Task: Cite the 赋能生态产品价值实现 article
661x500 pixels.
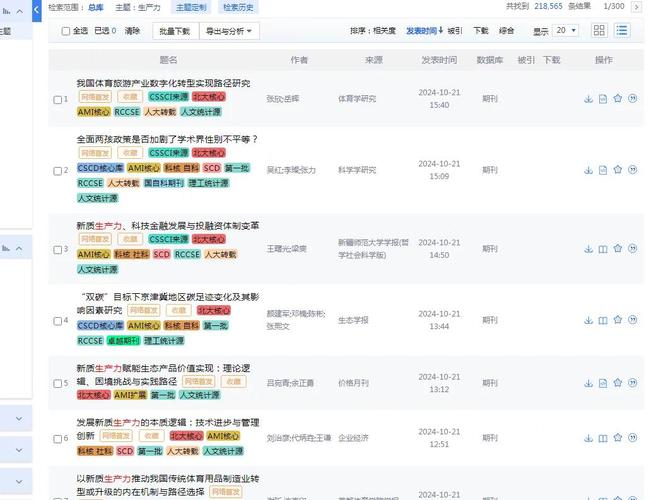Action: pyautogui.click(x=632, y=383)
